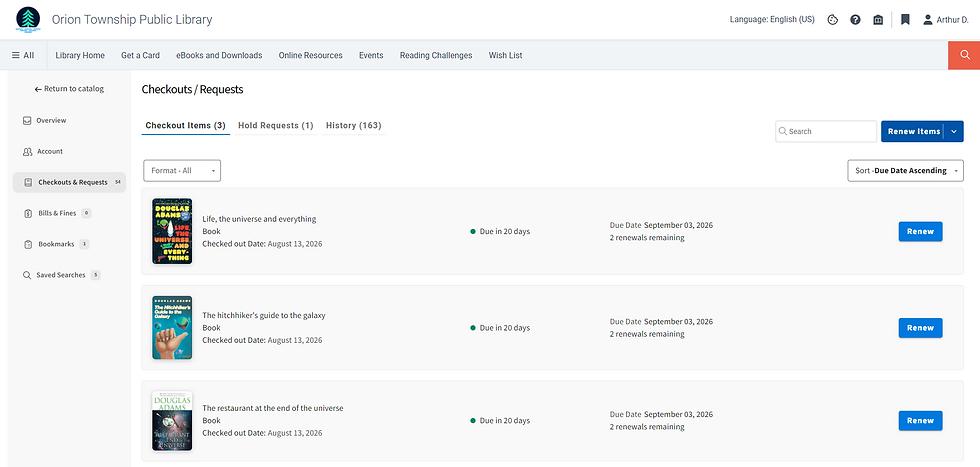Image resolution: width=980 pixels, height=467 pixels.
Task: Click the Account sidebar label
Action: [x=50, y=151]
